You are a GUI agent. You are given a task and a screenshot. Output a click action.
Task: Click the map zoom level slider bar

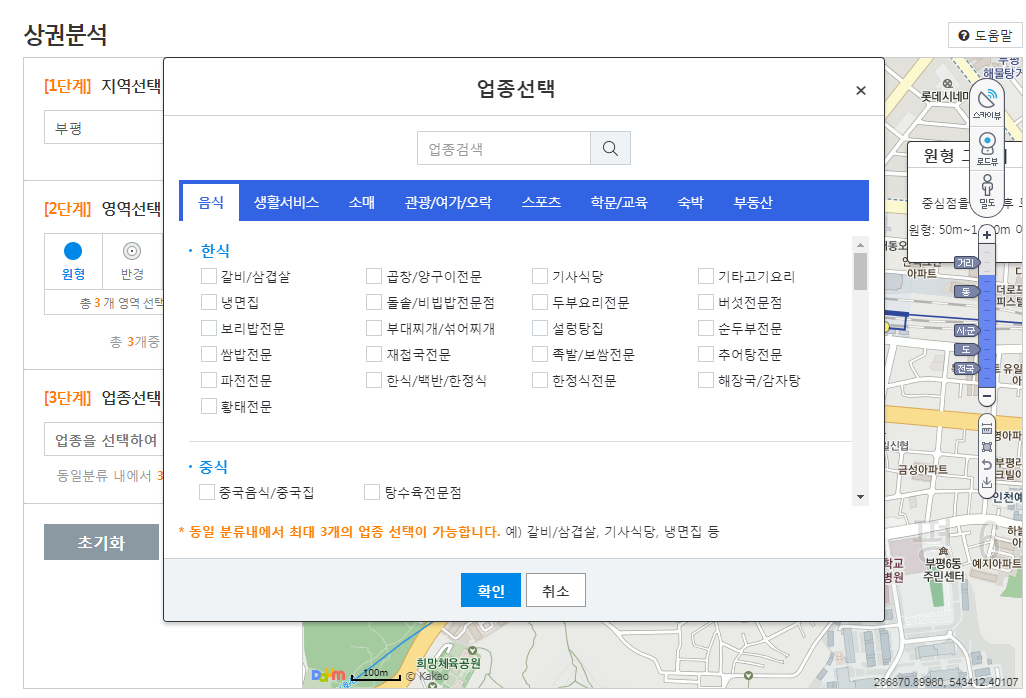[987, 315]
